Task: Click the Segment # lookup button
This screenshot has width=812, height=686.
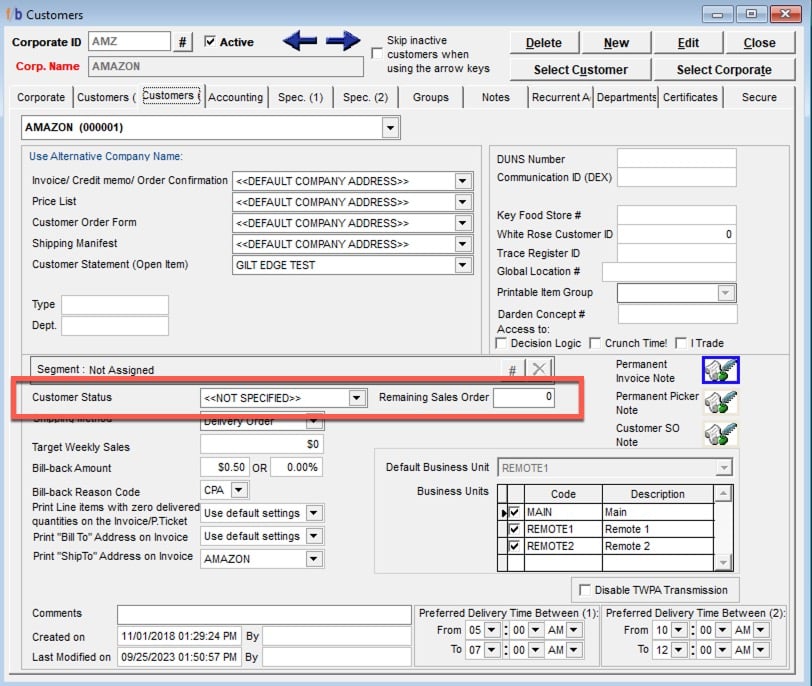Action: (512, 370)
